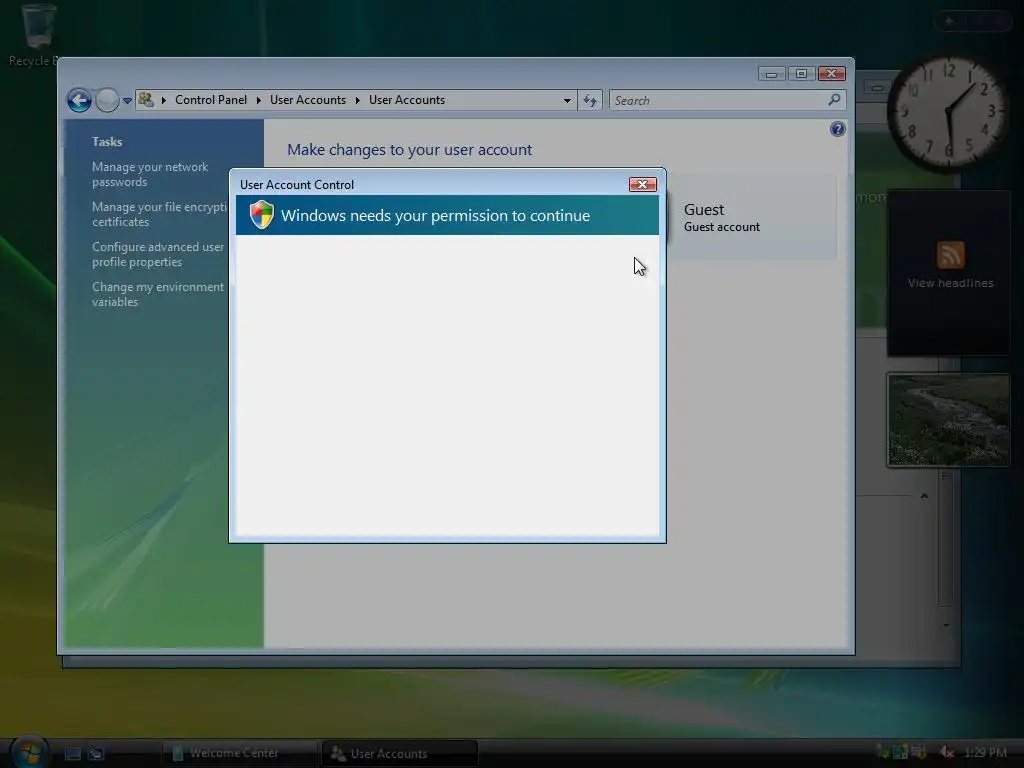
Task: Click the magnifier search icon
Action: pos(834,100)
